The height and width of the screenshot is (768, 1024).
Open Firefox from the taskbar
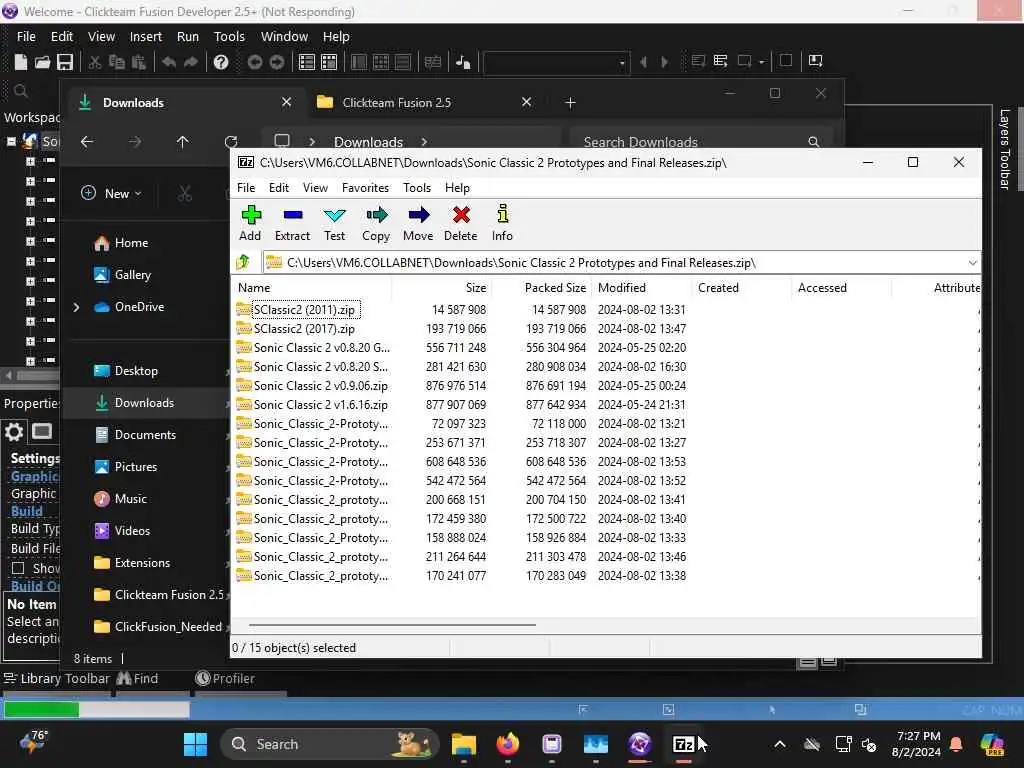[507, 744]
